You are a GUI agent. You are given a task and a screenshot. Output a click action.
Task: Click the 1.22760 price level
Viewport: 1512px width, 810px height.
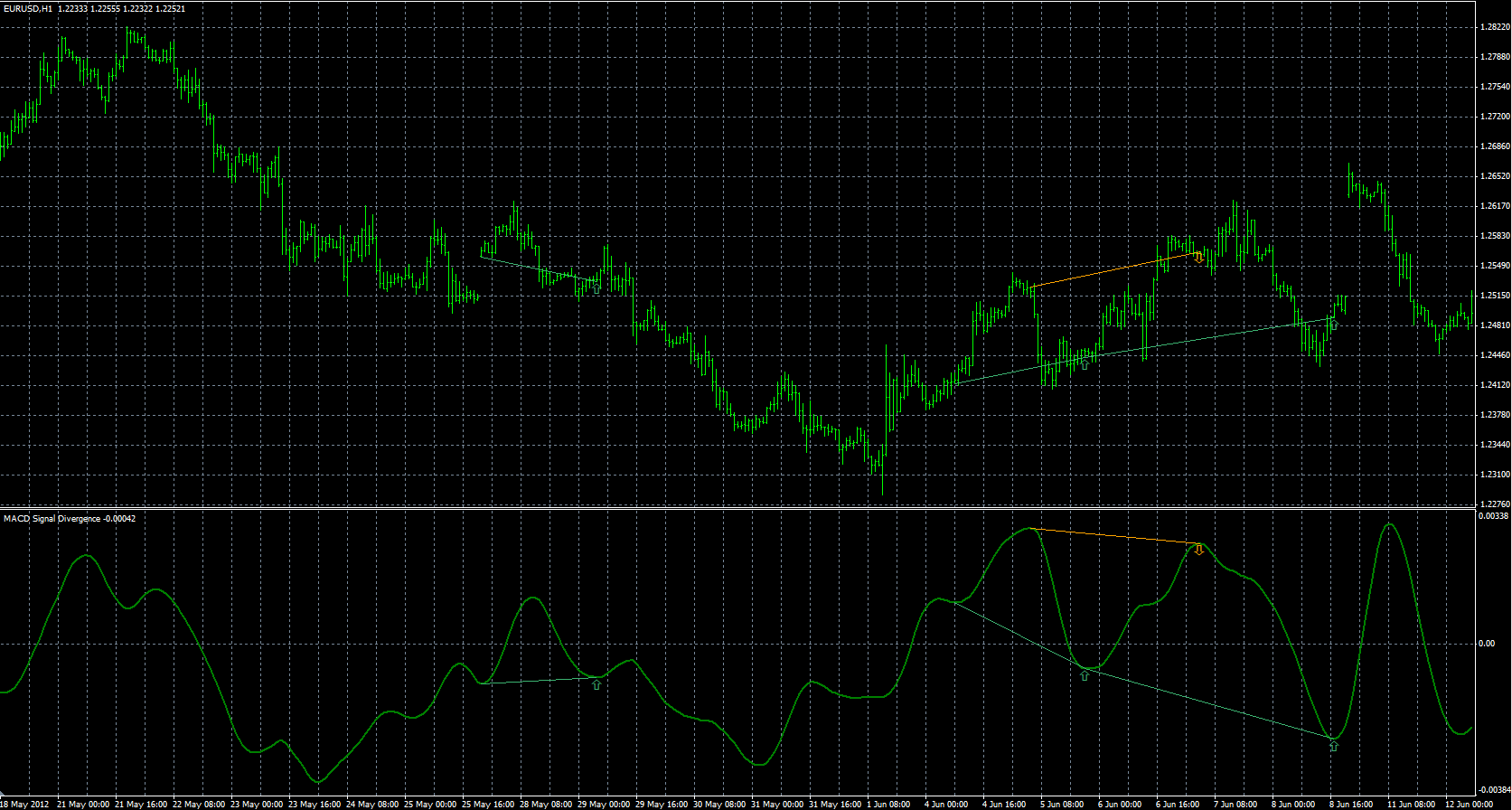(1495, 504)
